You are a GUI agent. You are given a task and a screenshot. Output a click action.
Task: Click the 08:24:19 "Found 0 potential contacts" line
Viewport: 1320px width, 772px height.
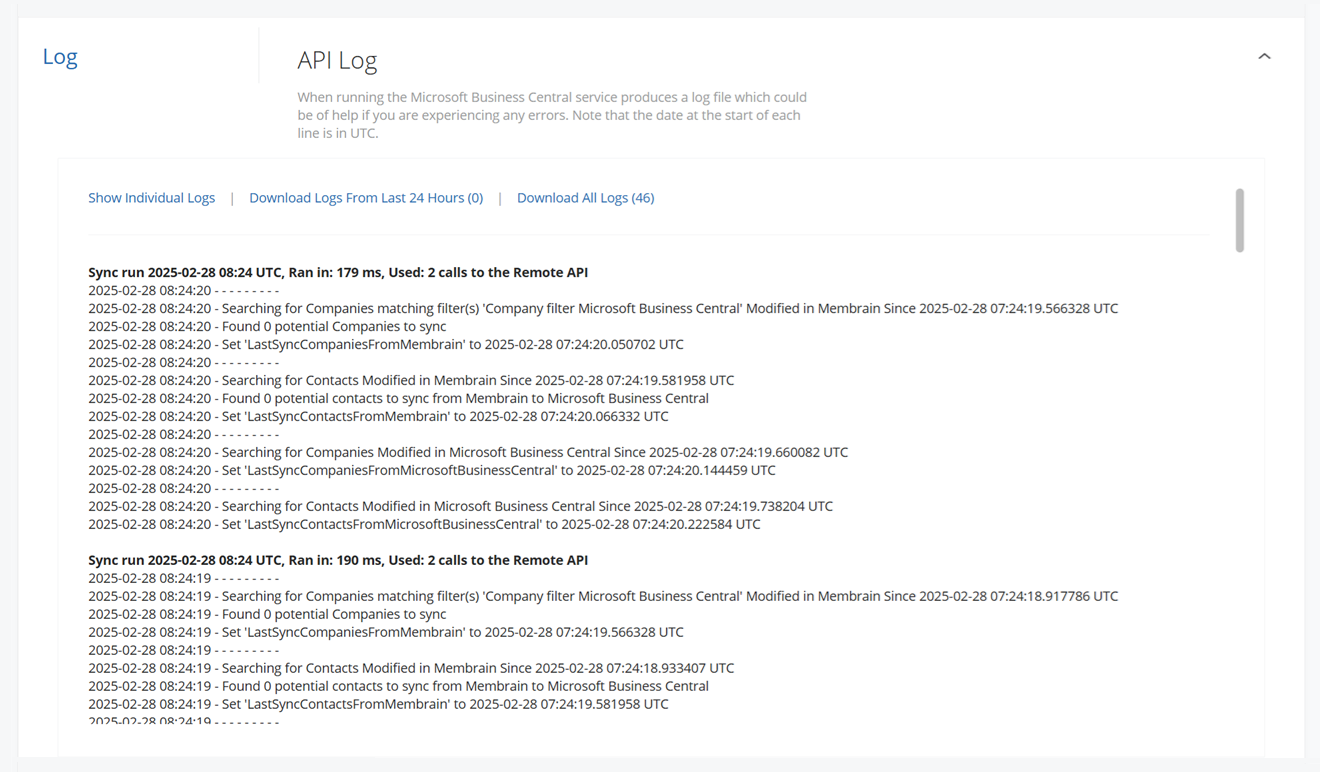pyautogui.click(x=398, y=686)
